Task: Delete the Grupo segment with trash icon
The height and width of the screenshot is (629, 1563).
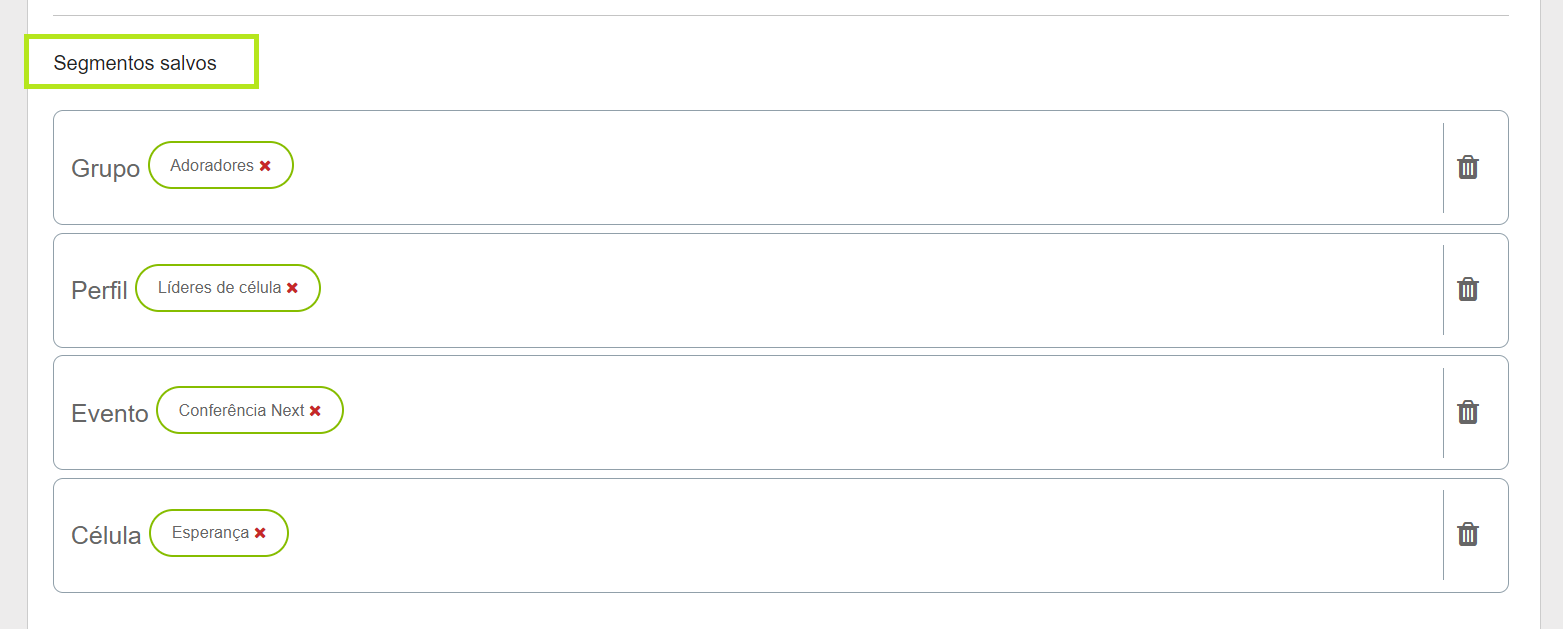Action: (1467, 167)
